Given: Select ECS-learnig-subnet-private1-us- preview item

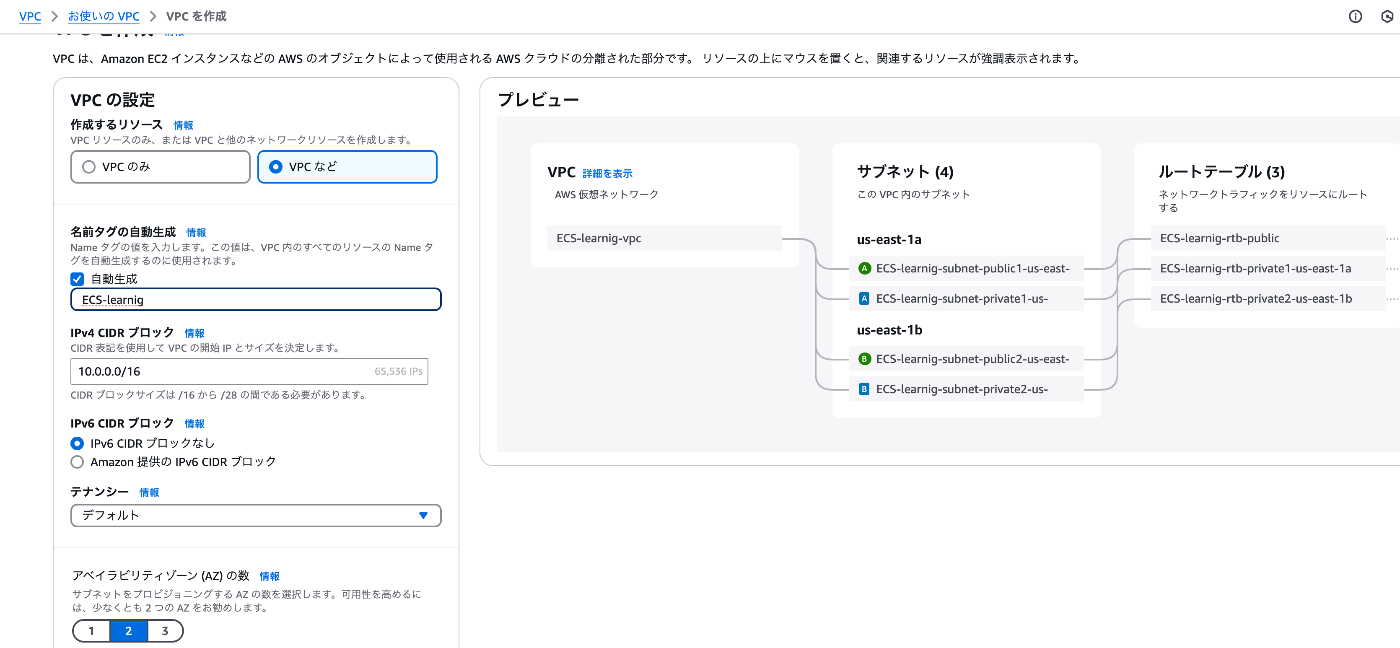Looking at the screenshot, I should pyautogui.click(x=967, y=298).
